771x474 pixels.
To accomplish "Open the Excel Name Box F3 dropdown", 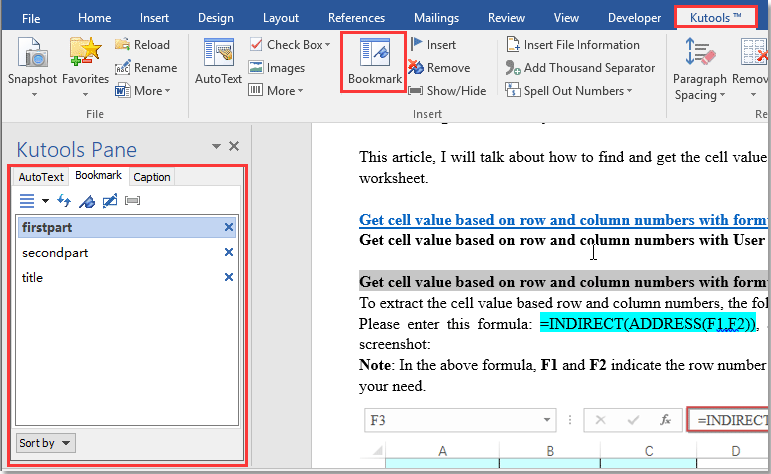I will [546, 420].
